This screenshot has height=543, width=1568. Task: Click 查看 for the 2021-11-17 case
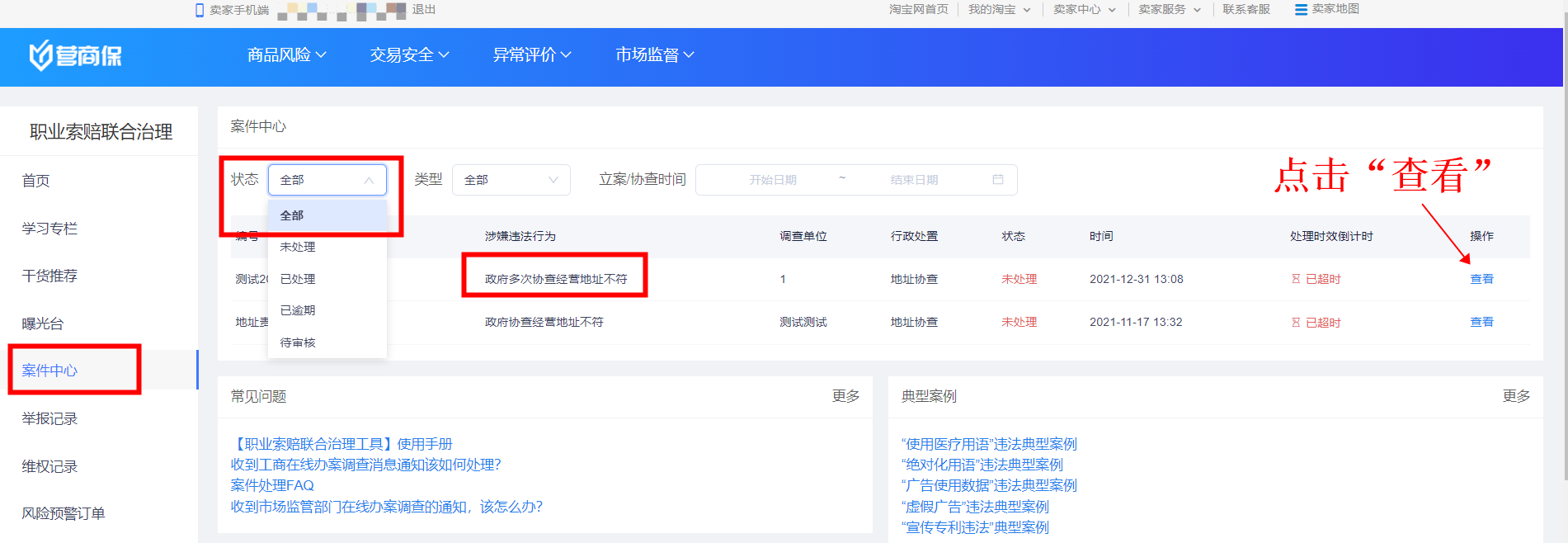coord(1481,322)
